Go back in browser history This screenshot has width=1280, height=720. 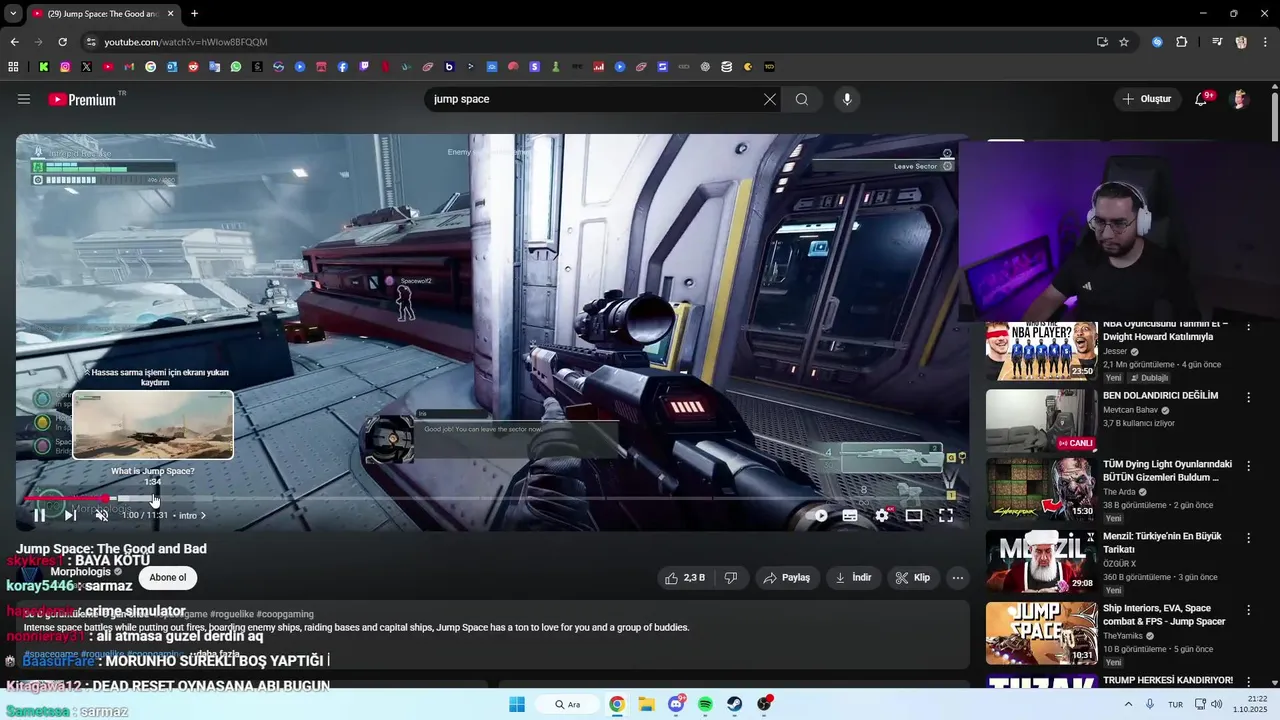tap(14, 42)
